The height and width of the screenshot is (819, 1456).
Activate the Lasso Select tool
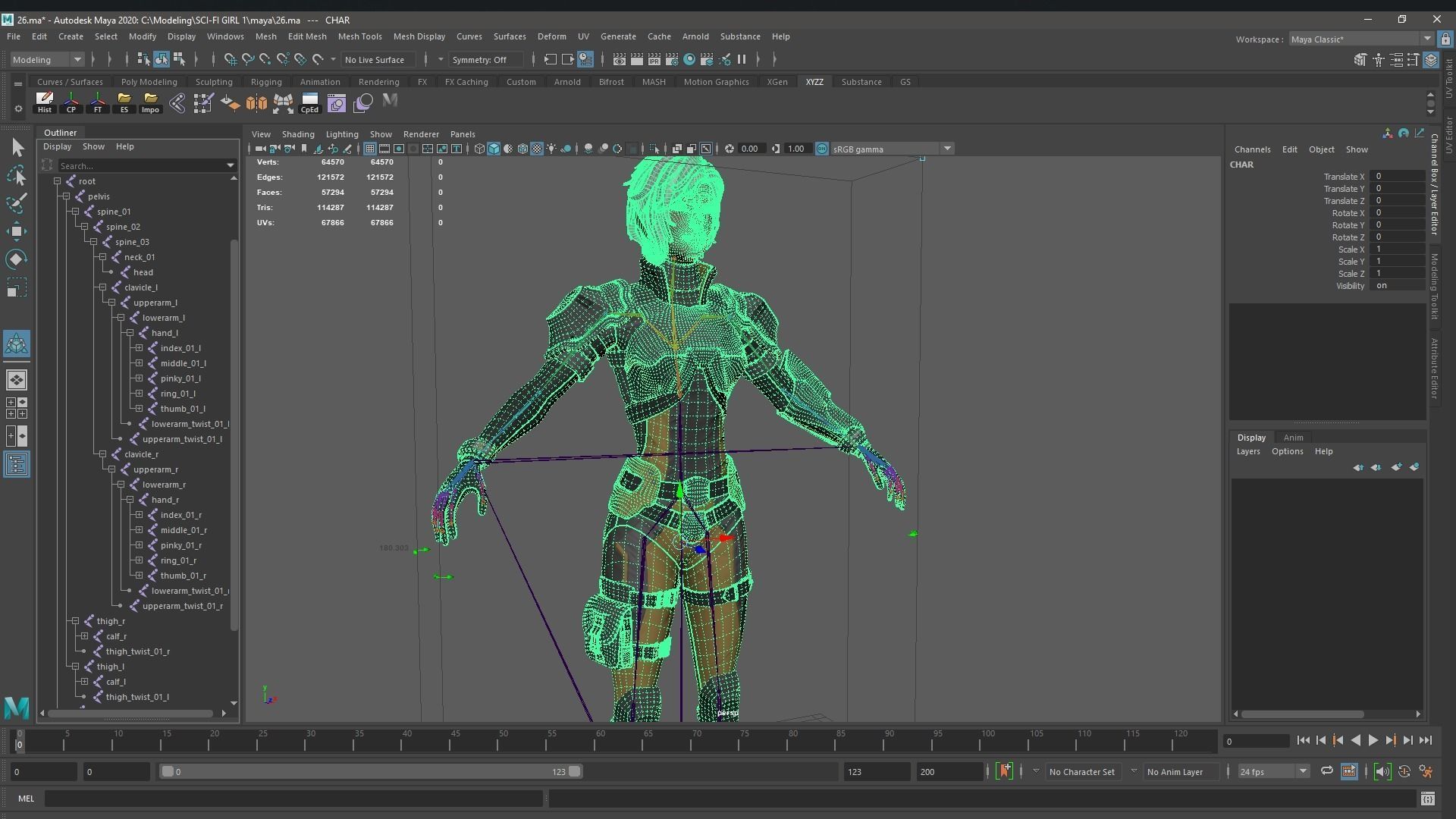(x=17, y=175)
